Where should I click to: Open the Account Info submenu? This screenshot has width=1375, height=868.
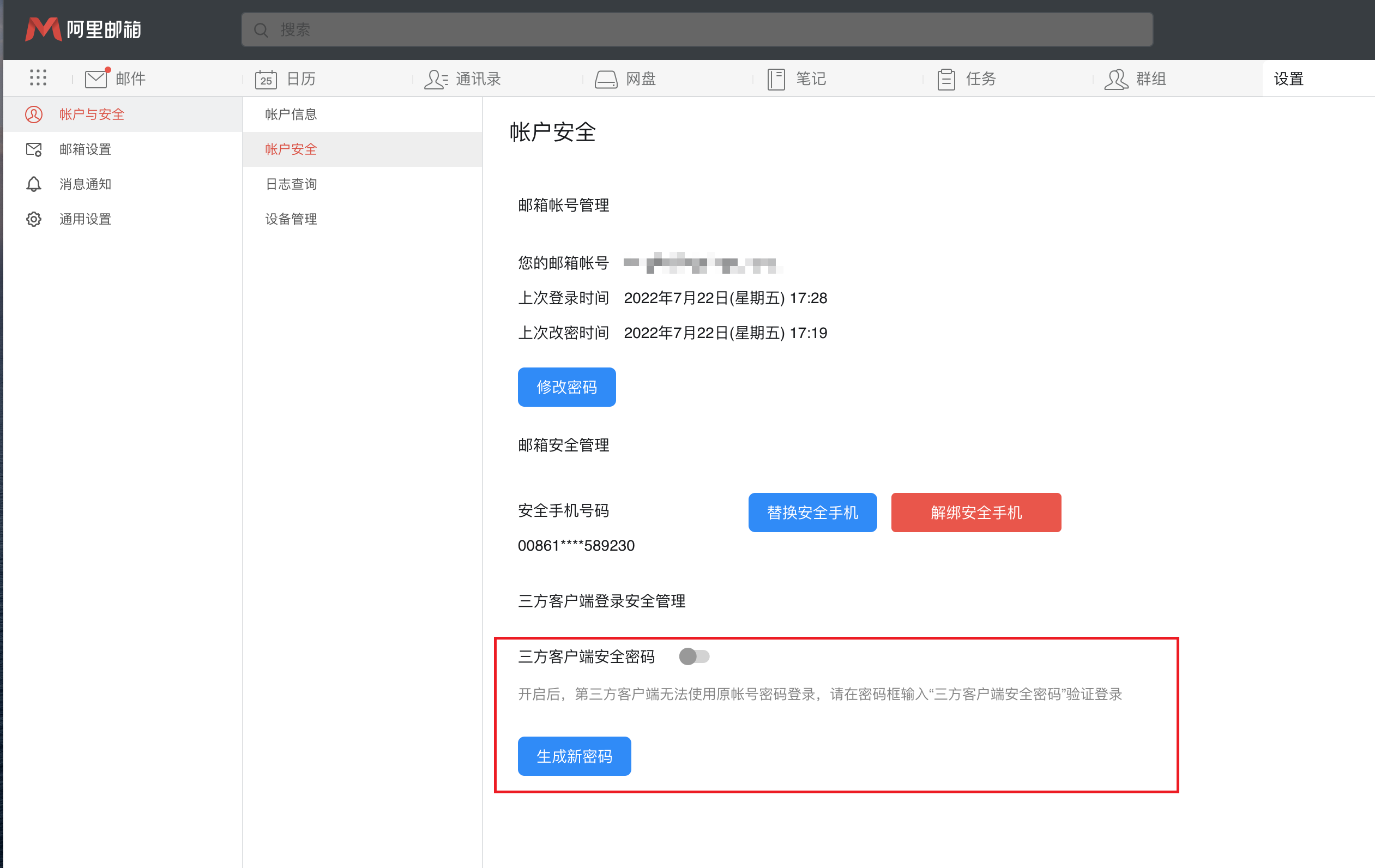[291, 115]
